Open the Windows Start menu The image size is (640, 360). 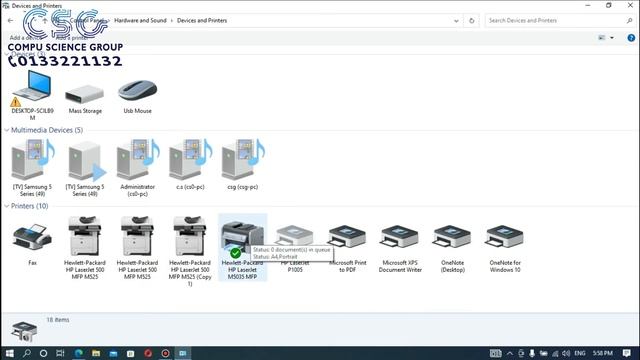click(9, 353)
